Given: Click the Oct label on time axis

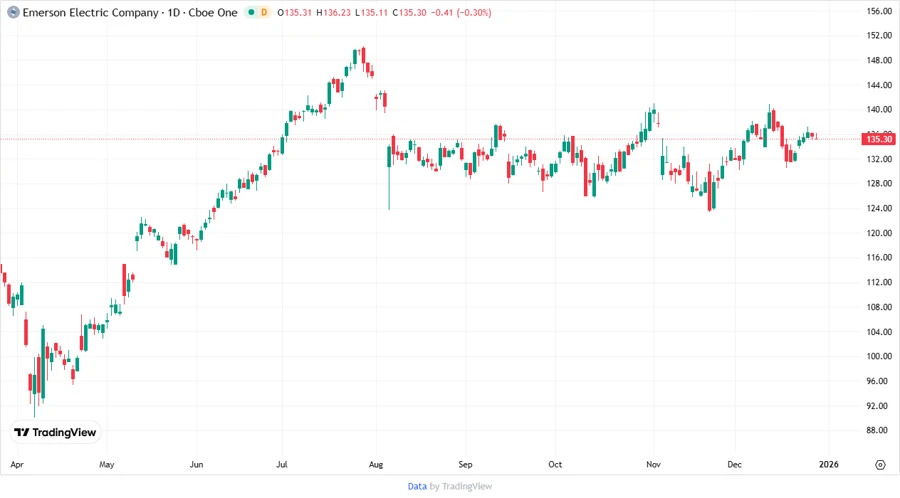Looking at the screenshot, I should pos(555,465).
